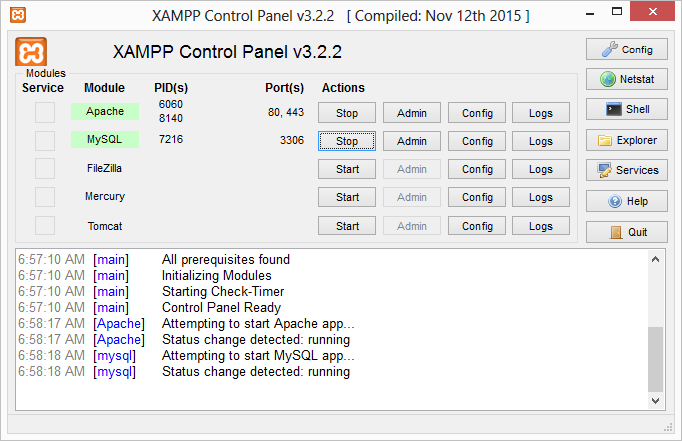The height and width of the screenshot is (441, 682).
Task: Click the log scrollbar up arrow
Action: tap(655, 260)
